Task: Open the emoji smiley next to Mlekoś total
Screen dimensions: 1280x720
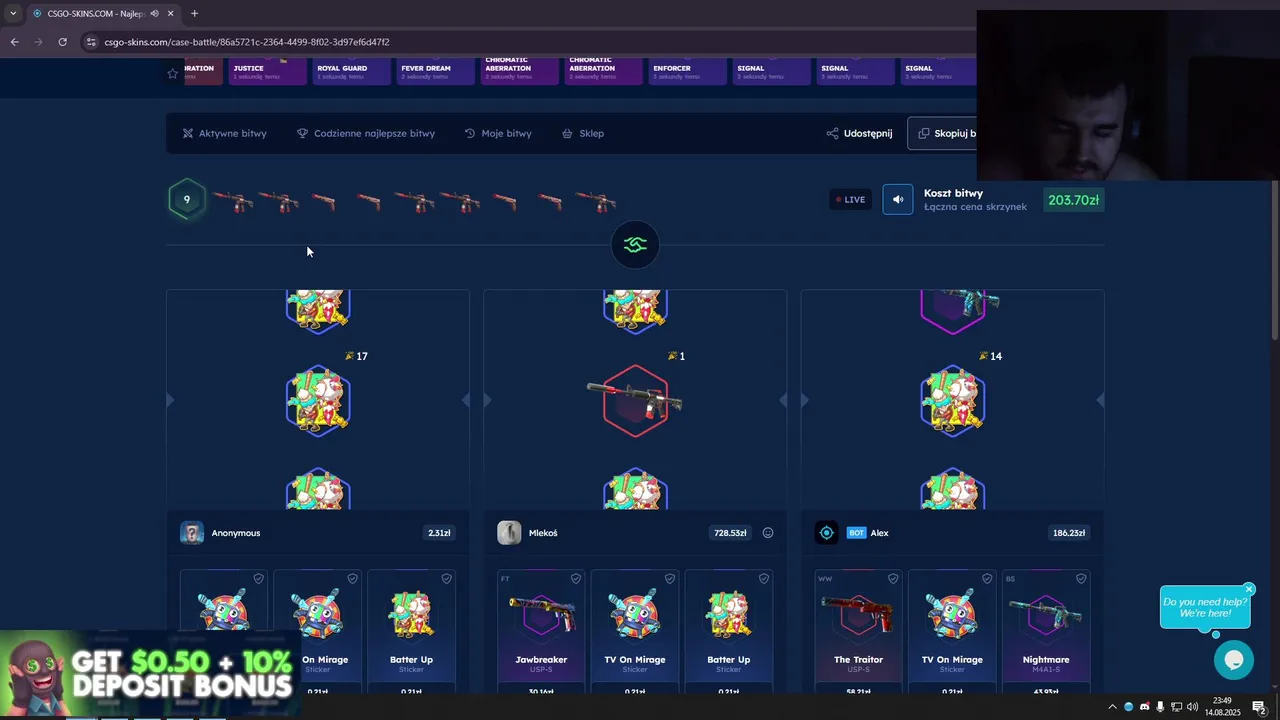Action: (768, 533)
